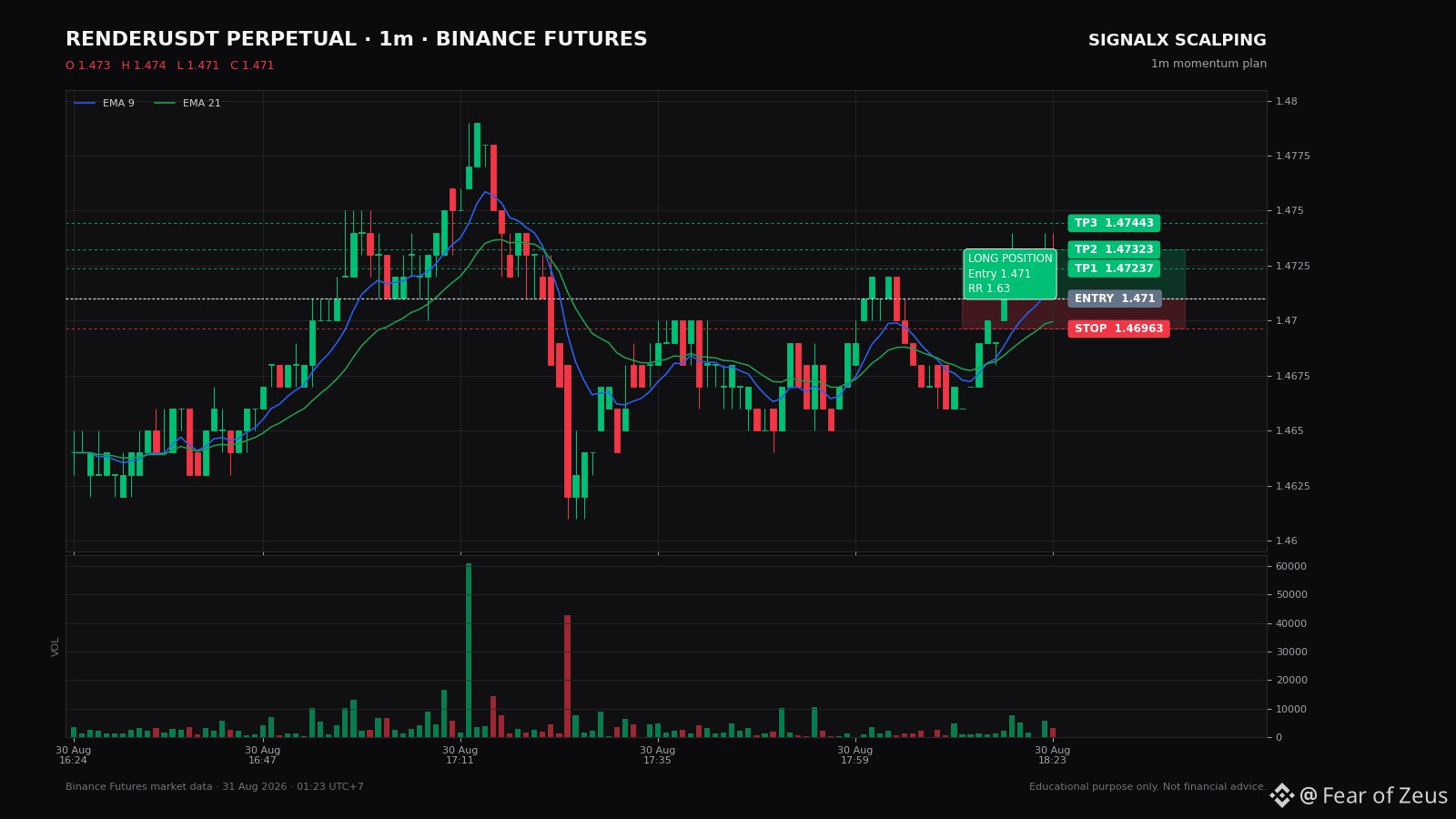Click the C 1.471 close value

pyautogui.click(x=252, y=66)
